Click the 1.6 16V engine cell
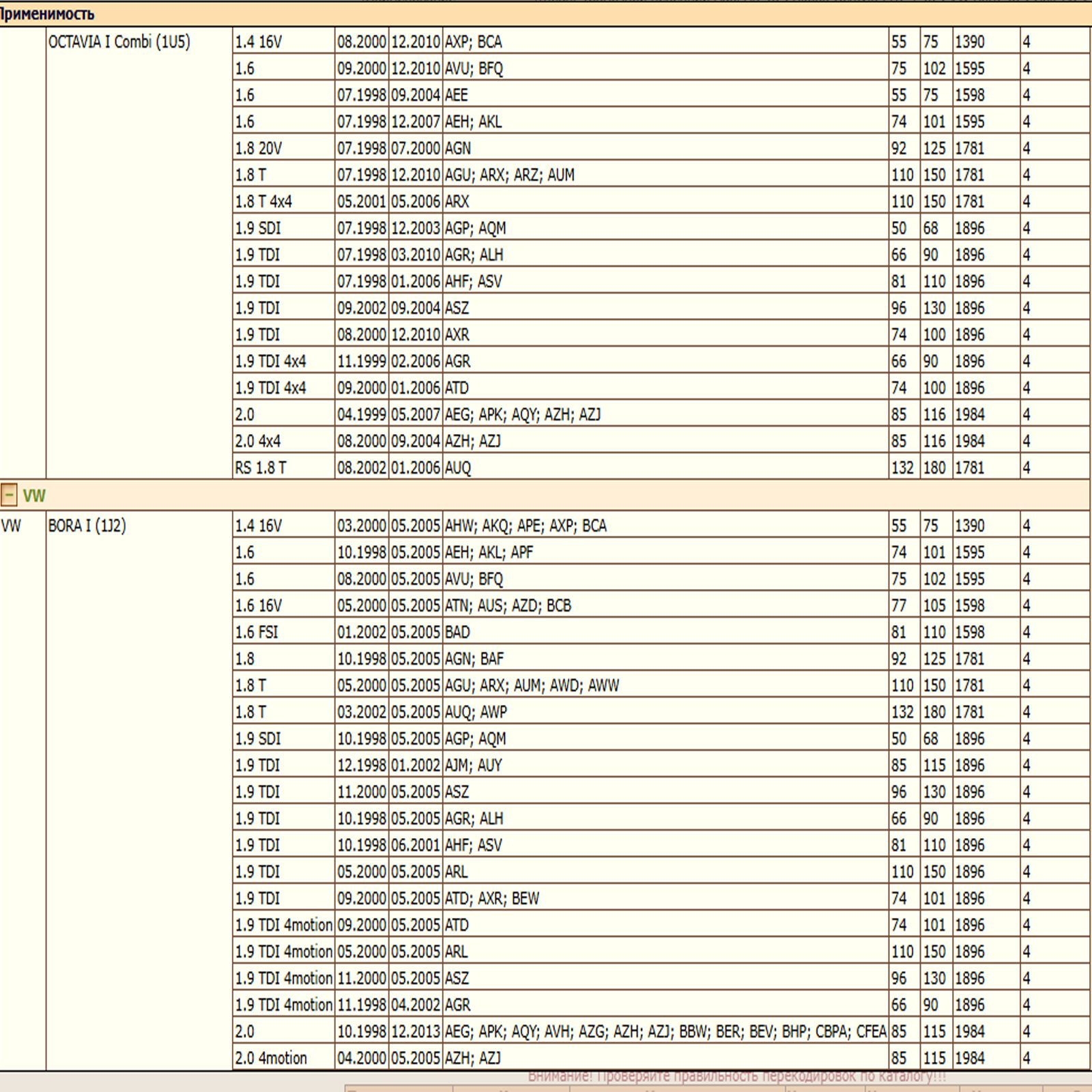Viewport: 1092px width, 1092px height. (x=283, y=606)
